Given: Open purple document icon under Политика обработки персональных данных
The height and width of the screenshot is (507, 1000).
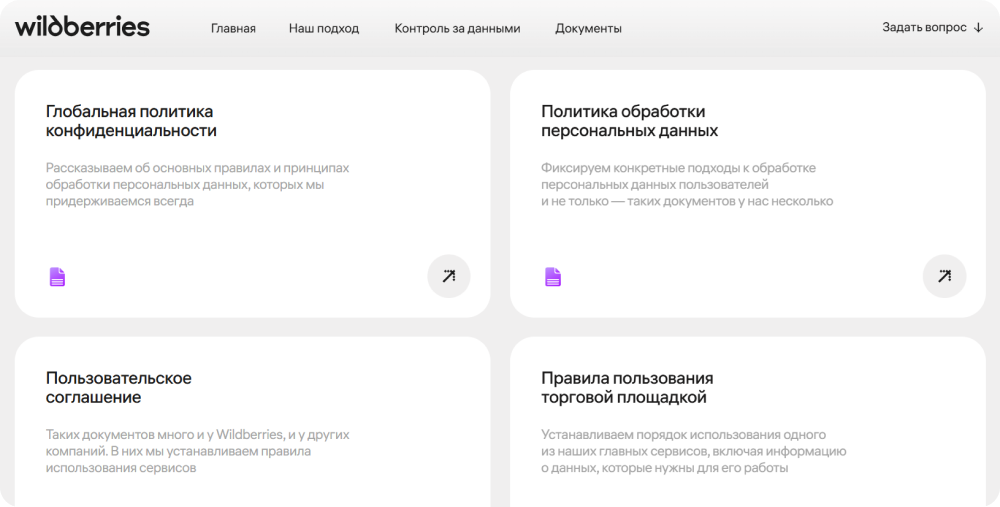Looking at the screenshot, I should [x=553, y=277].
